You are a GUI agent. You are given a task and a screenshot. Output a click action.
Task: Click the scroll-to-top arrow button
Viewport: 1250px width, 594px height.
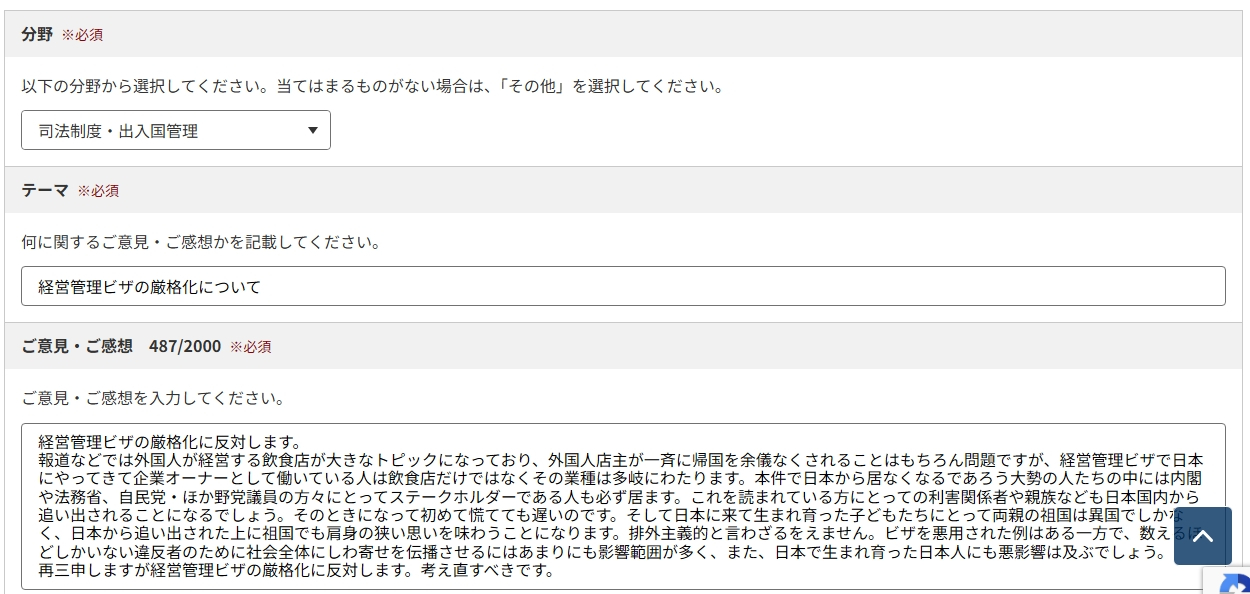click(1202, 535)
